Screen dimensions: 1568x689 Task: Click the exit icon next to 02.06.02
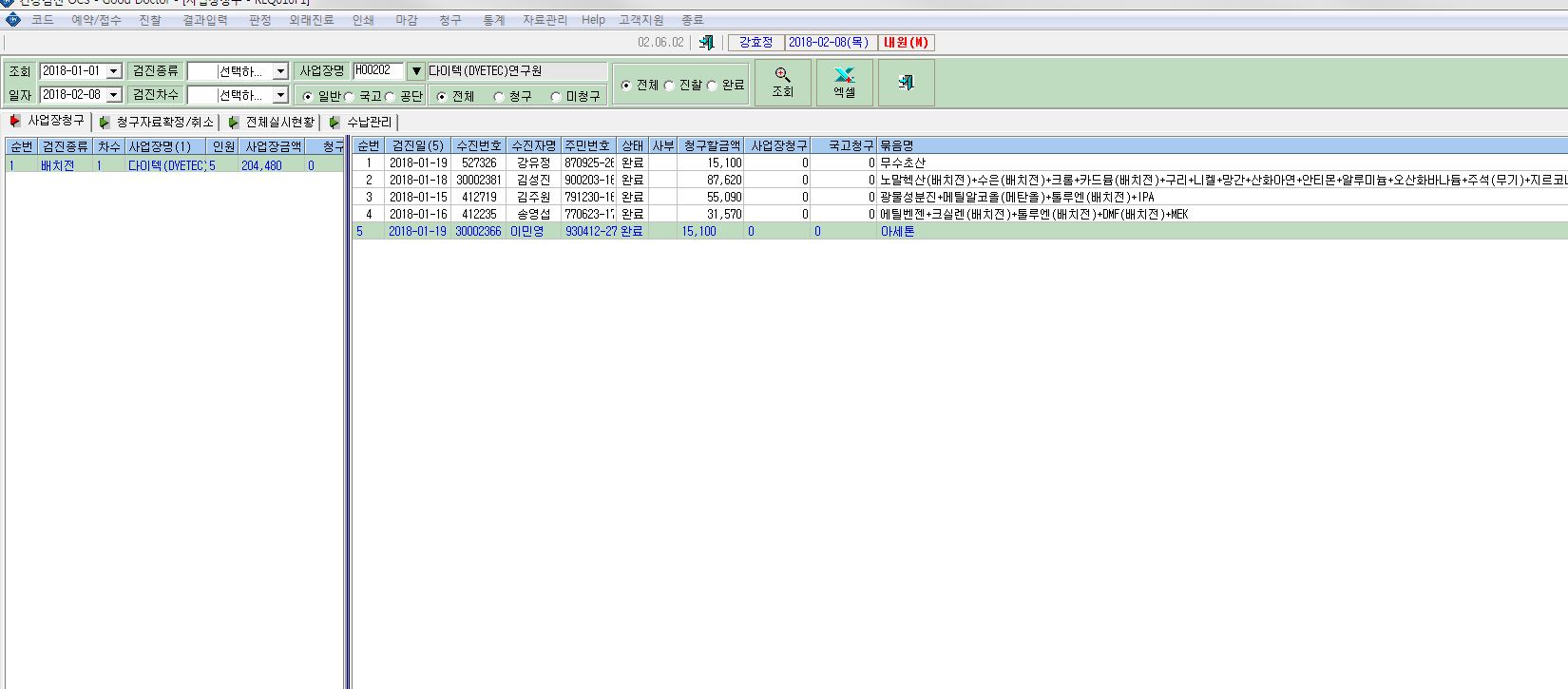(x=706, y=43)
